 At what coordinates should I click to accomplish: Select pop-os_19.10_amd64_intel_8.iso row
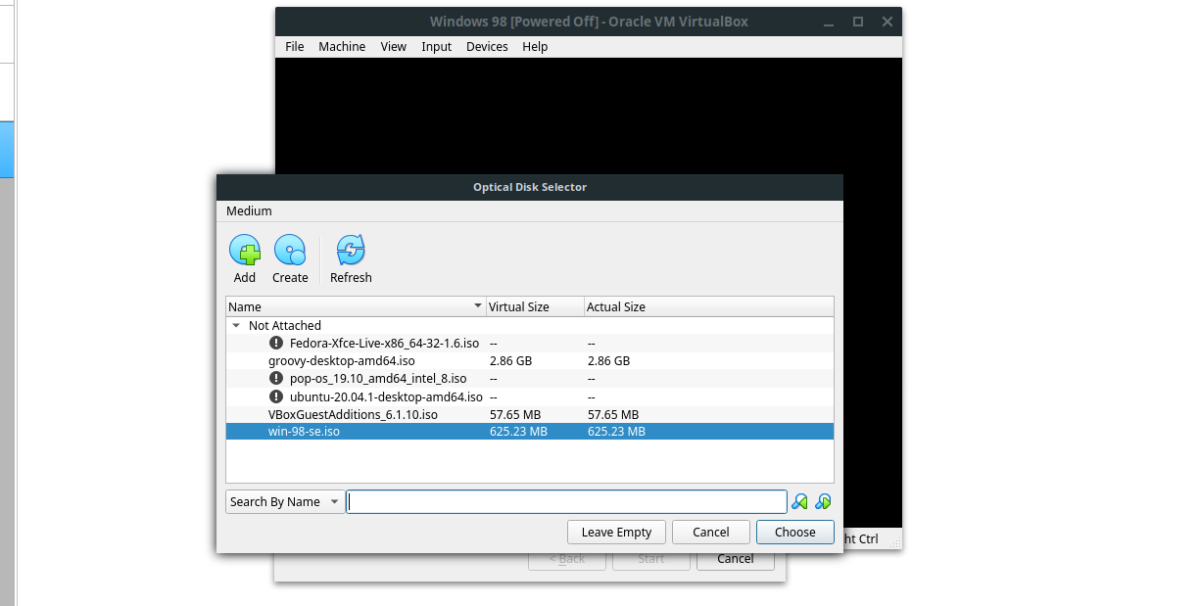(x=530, y=379)
